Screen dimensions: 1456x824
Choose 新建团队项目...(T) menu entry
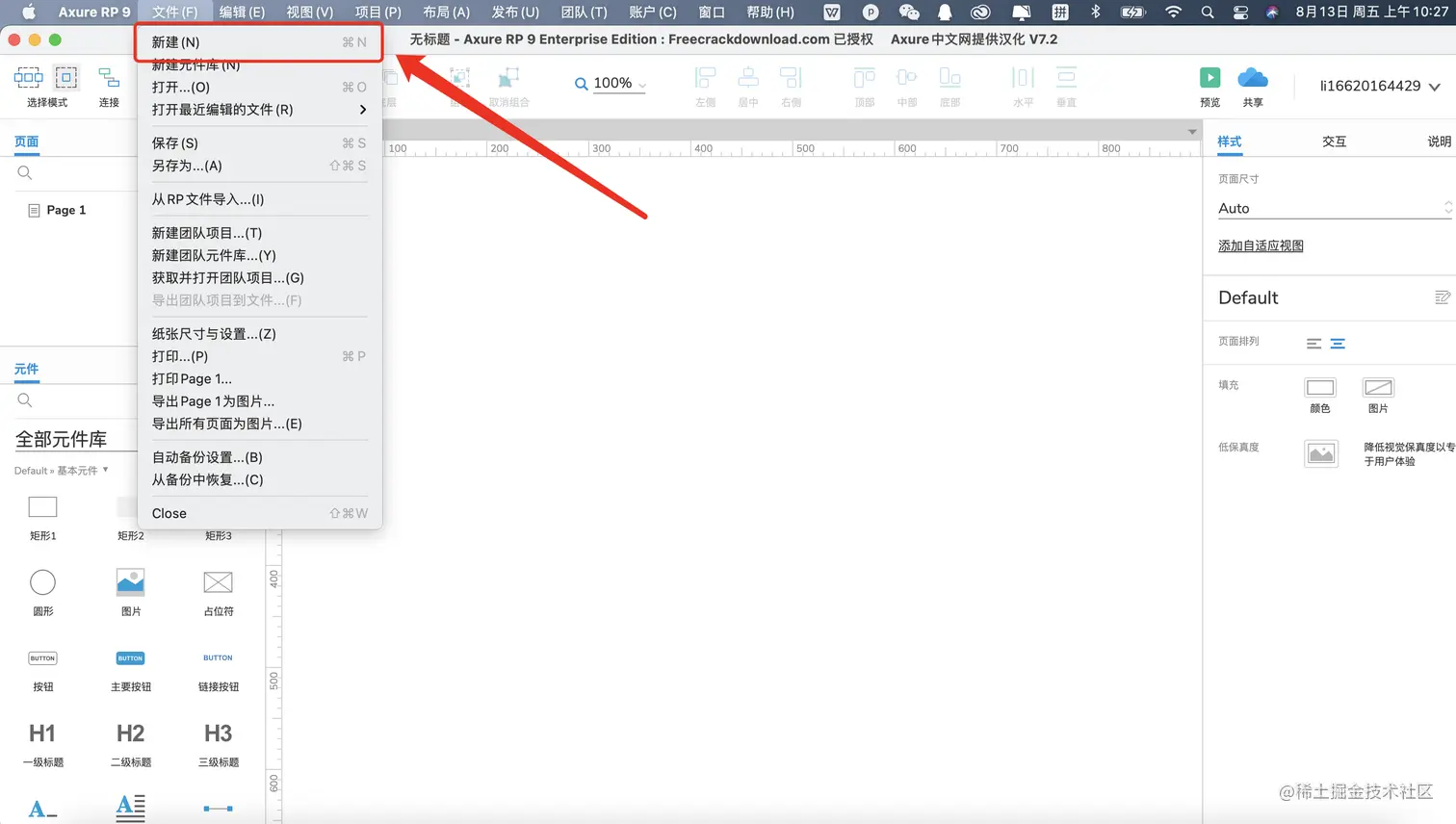(x=259, y=233)
